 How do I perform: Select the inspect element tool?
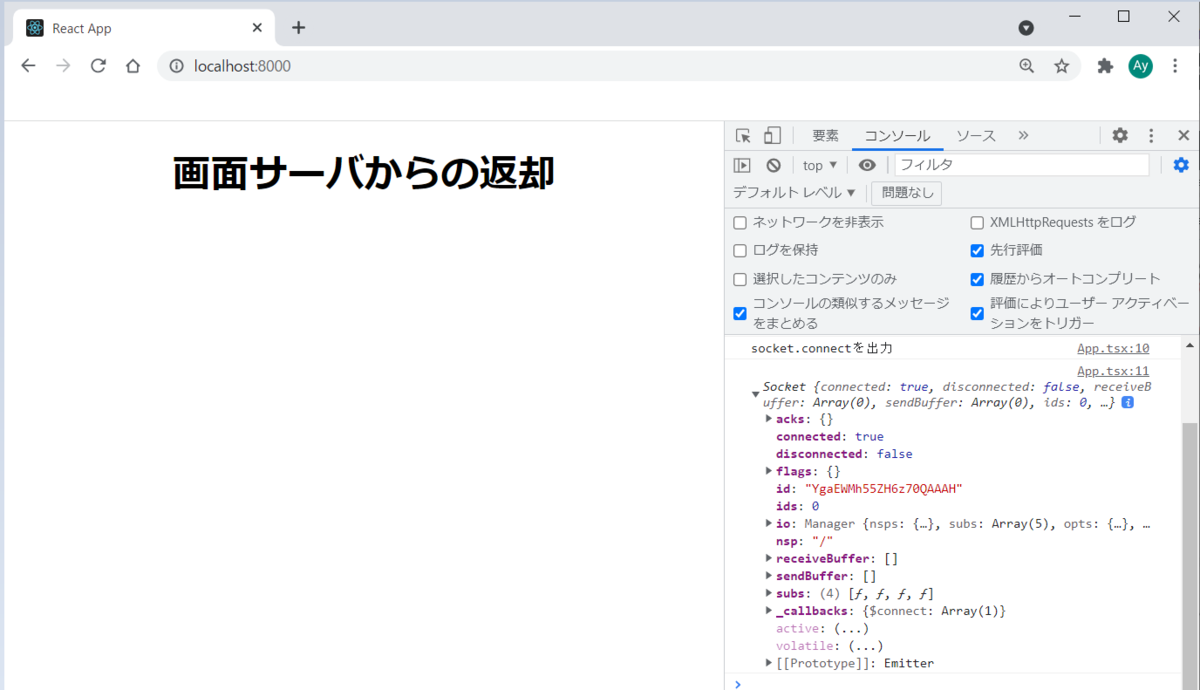pyautogui.click(x=742, y=134)
